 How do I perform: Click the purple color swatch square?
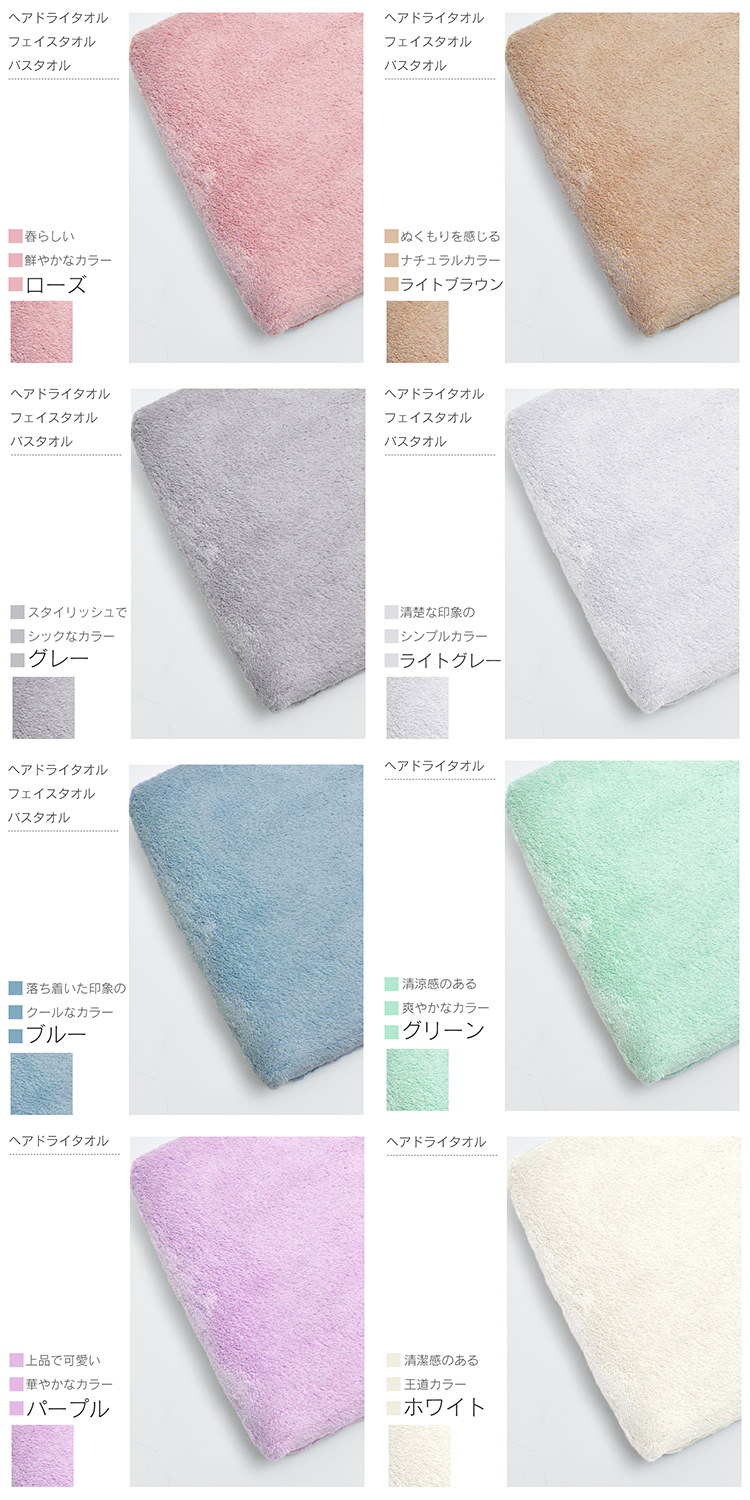pyautogui.click(x=43, y=1456)
